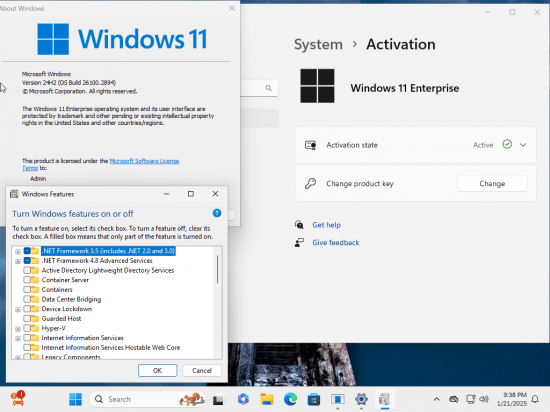Click the key icon beside Change product key

click(310, 183)
